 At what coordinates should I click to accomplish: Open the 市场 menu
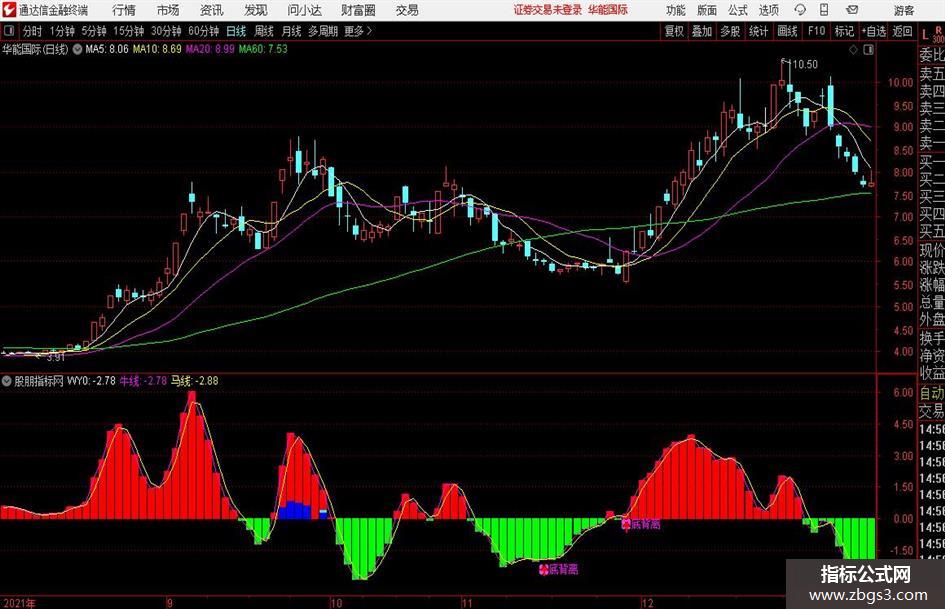coord(168,10)
